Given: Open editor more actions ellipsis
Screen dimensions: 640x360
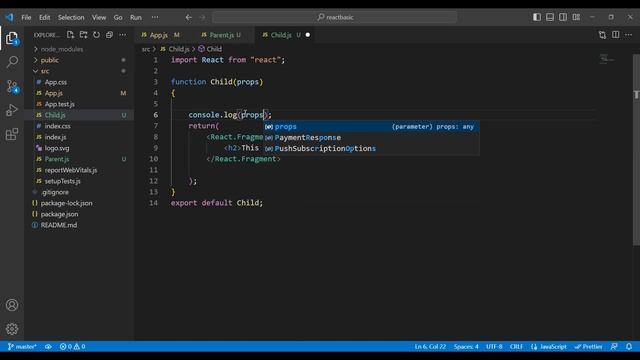Looking at the screenshot, I should (629, 35).
